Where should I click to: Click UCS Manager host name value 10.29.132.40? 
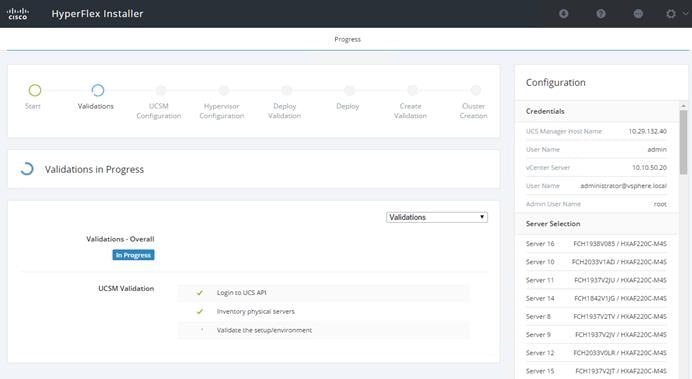pyautogui.click(x=647, y=131)
